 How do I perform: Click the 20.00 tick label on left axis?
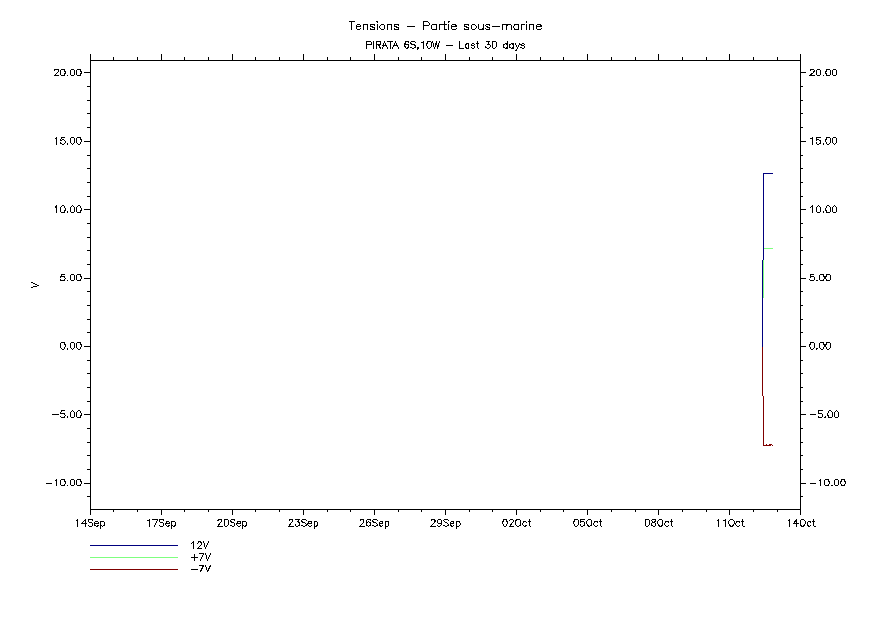(x=67, y=73)
